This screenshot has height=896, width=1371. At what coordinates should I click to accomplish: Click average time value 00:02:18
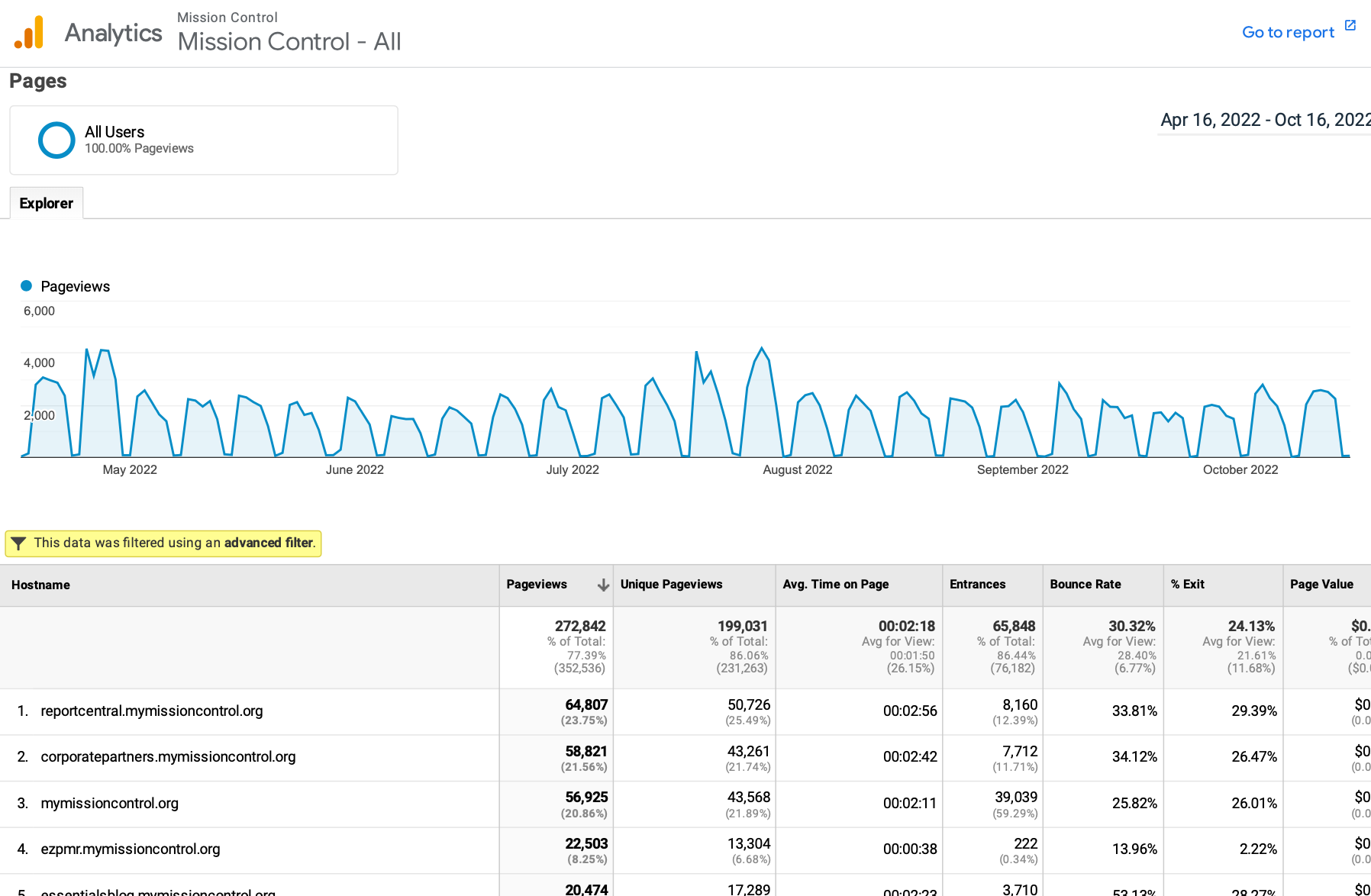(x=906, y=626)
